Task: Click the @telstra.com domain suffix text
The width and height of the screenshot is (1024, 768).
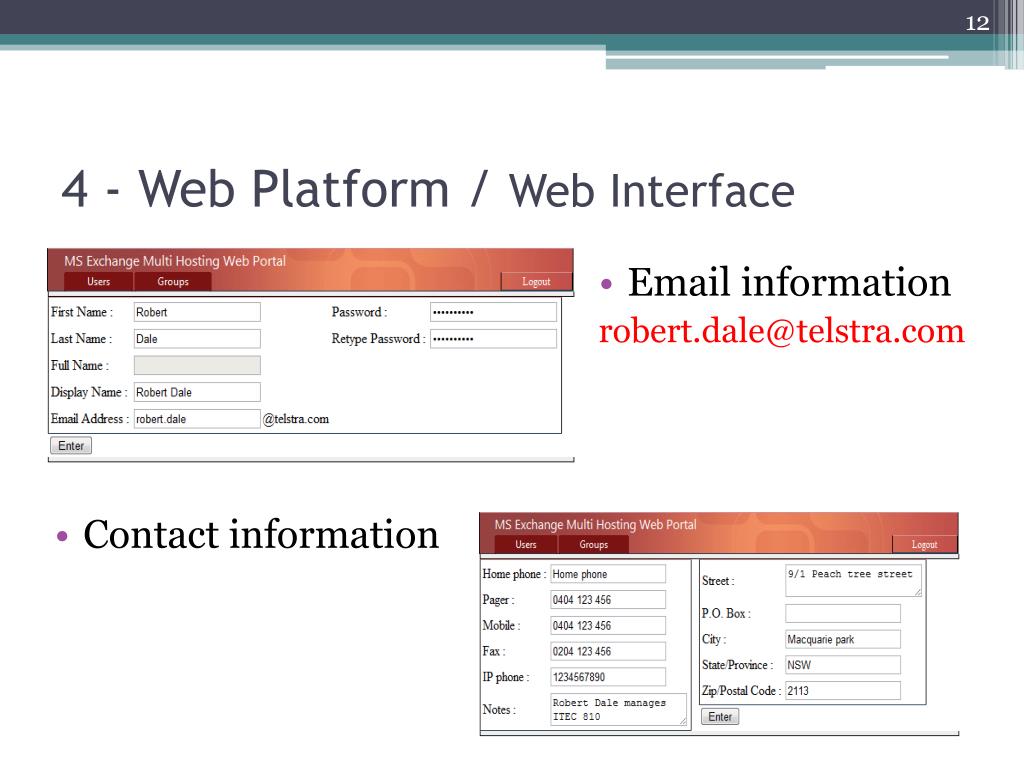Action: [x=296, y=419]
